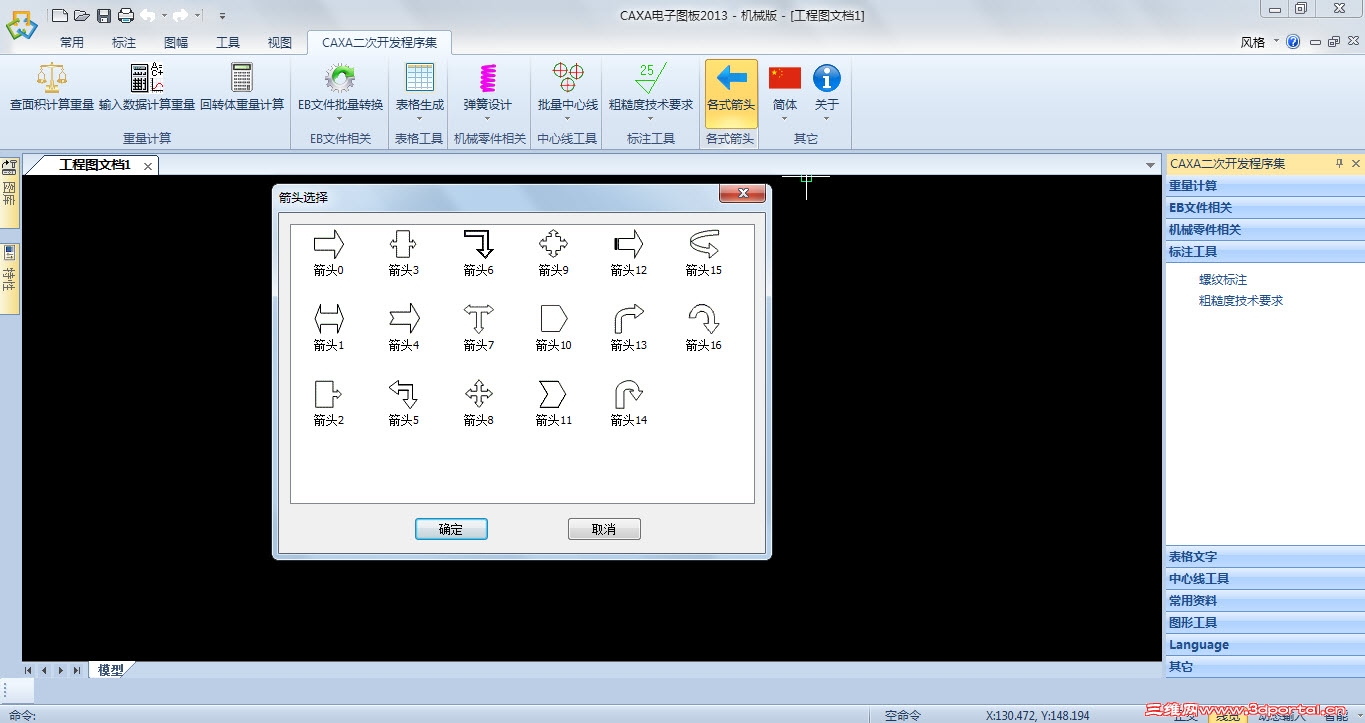
Task: Expand 重量计算 panel section
Action: pyautogui.click(x=1264, y=186)
